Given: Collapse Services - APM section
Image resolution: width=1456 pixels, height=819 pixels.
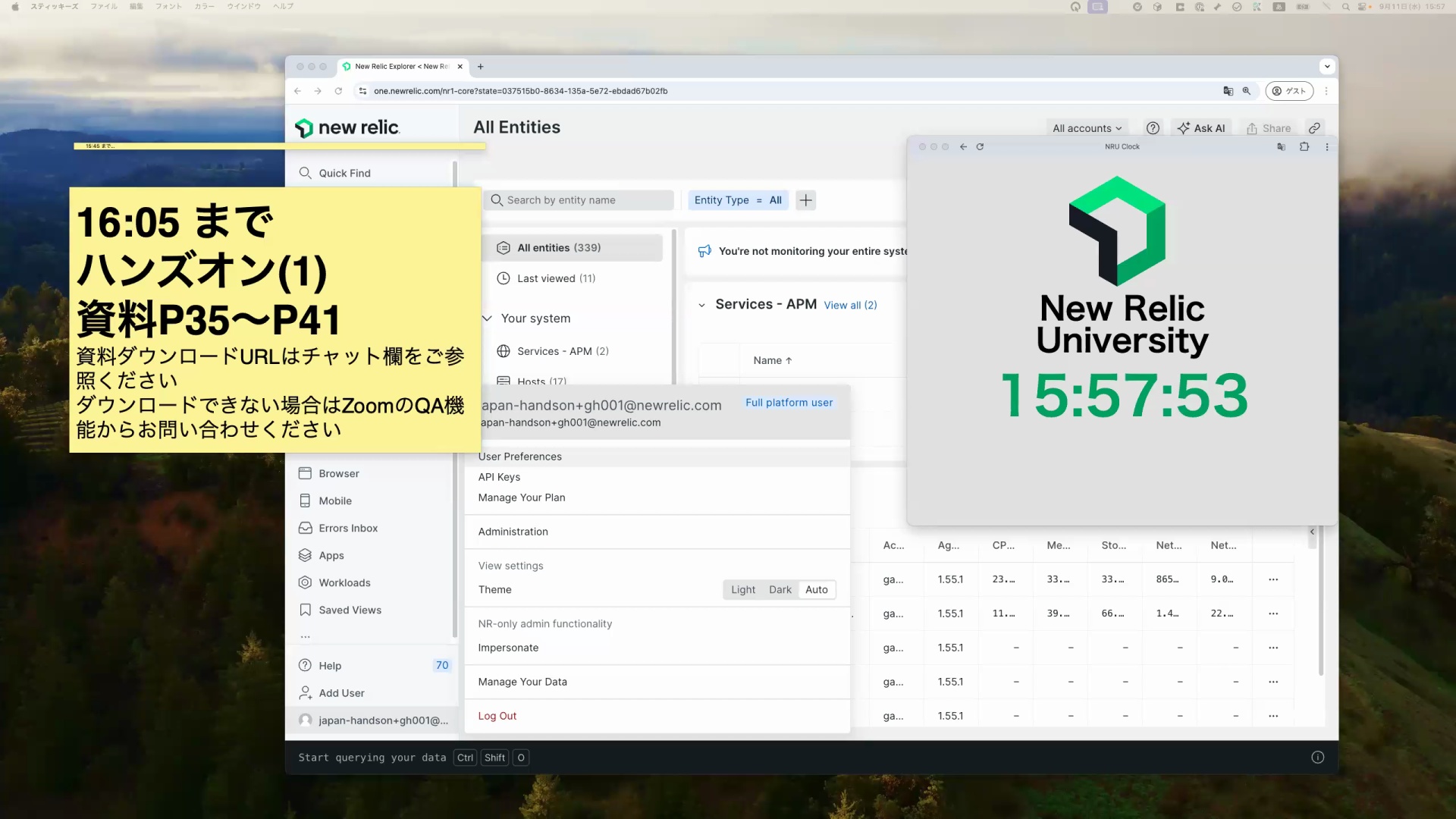Looking at the screenshot, I should coord(701,305).
